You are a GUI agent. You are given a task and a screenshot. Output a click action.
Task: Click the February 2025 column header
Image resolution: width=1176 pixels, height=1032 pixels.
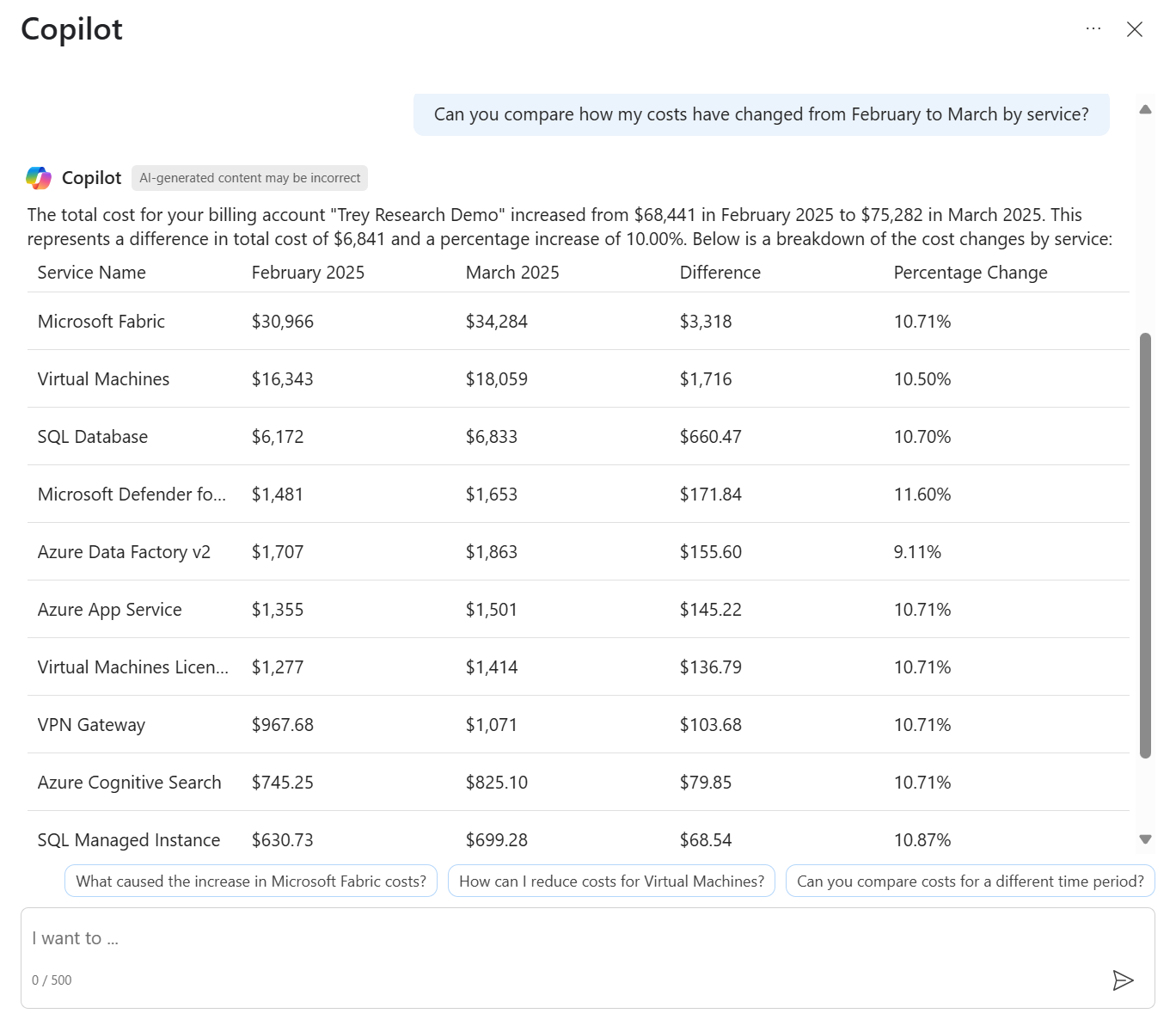[308, 273]
